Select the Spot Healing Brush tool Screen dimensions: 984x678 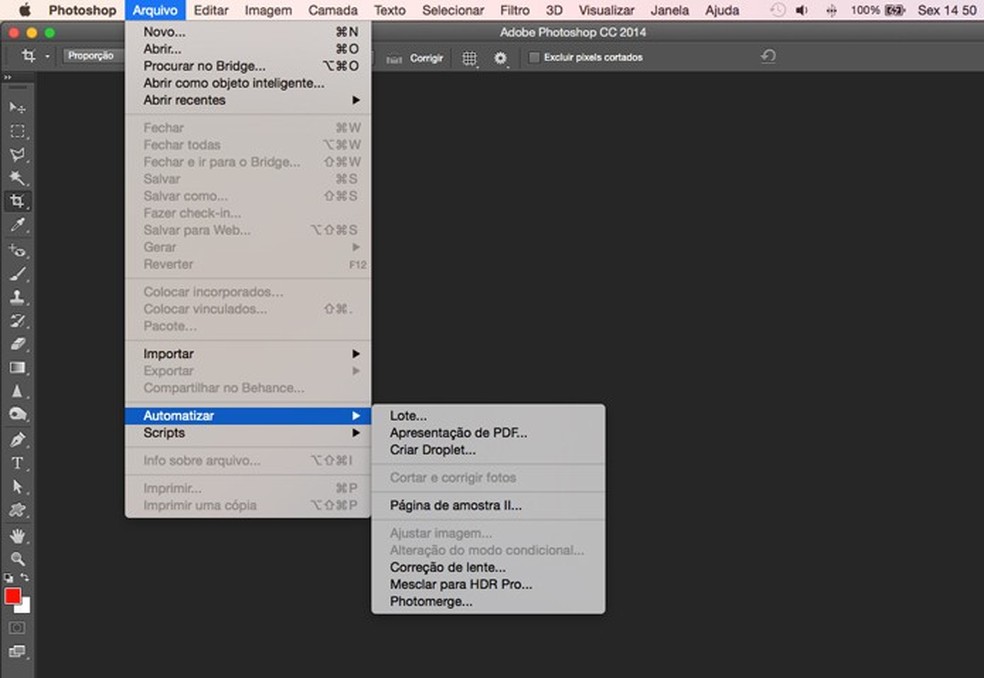[17, 250]
